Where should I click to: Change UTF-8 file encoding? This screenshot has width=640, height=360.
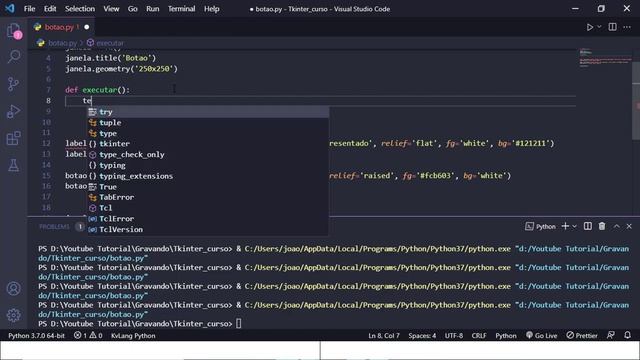click(x=454, y=336)
